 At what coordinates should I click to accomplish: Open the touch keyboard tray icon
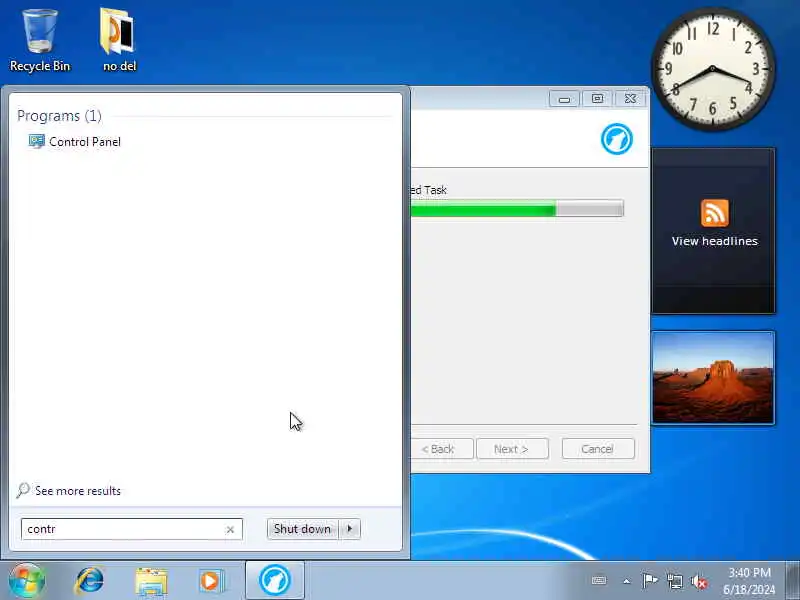(x=599, y=581)
